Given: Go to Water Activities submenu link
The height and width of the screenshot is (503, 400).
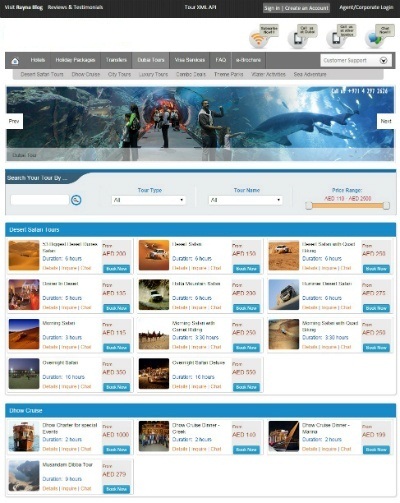Looking at the screenshot, I should [x=268, y=74].
